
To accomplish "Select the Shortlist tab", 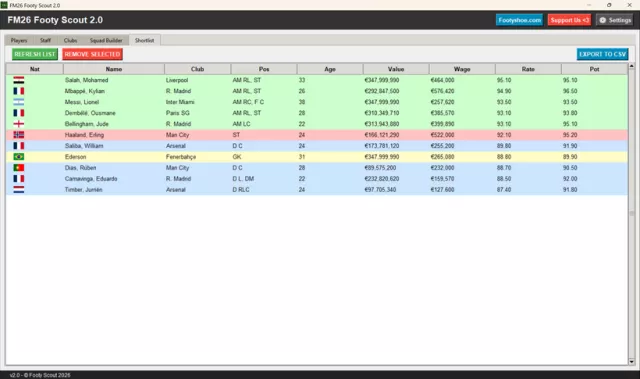I will tap(144, 40).
